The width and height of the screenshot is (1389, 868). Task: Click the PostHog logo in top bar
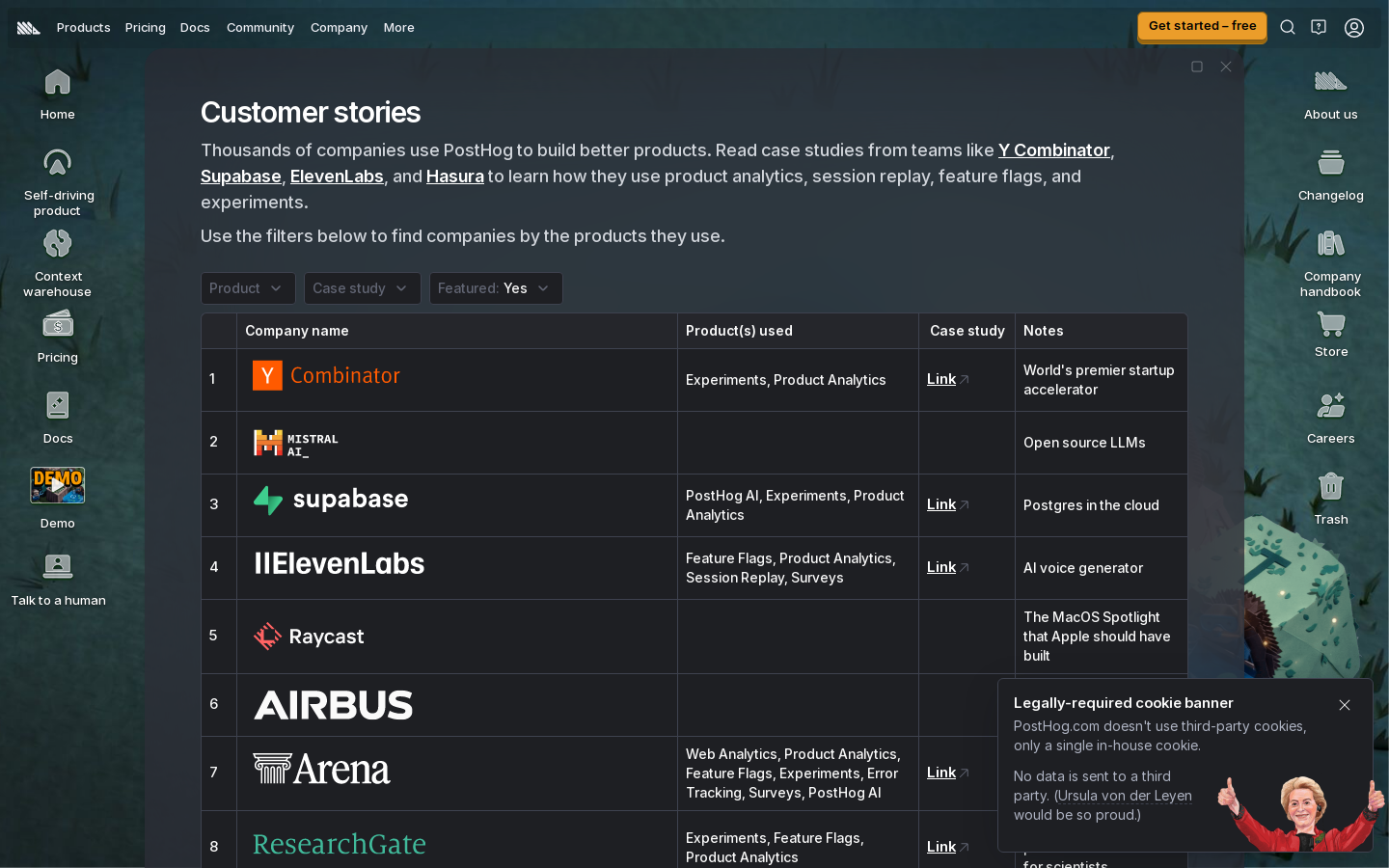tap(29, 27)
